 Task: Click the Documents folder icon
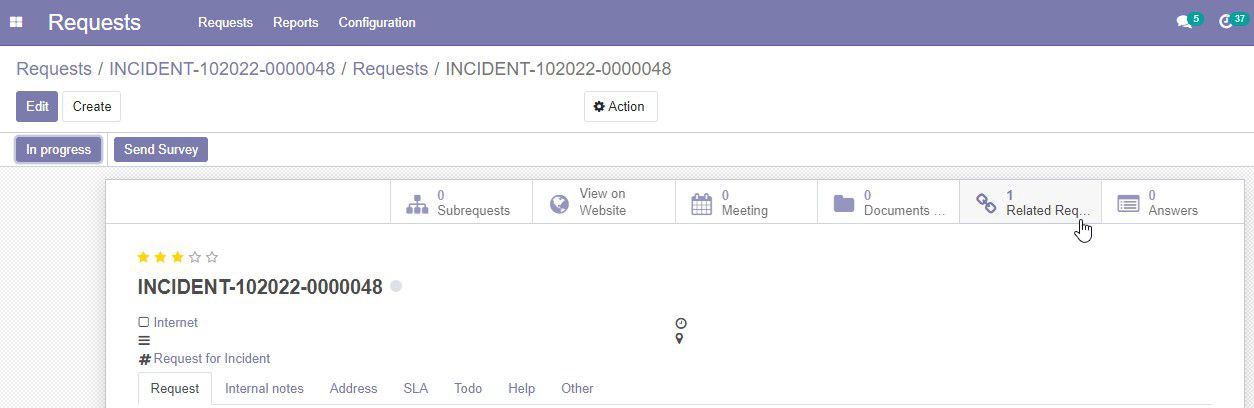click(844, 204)
